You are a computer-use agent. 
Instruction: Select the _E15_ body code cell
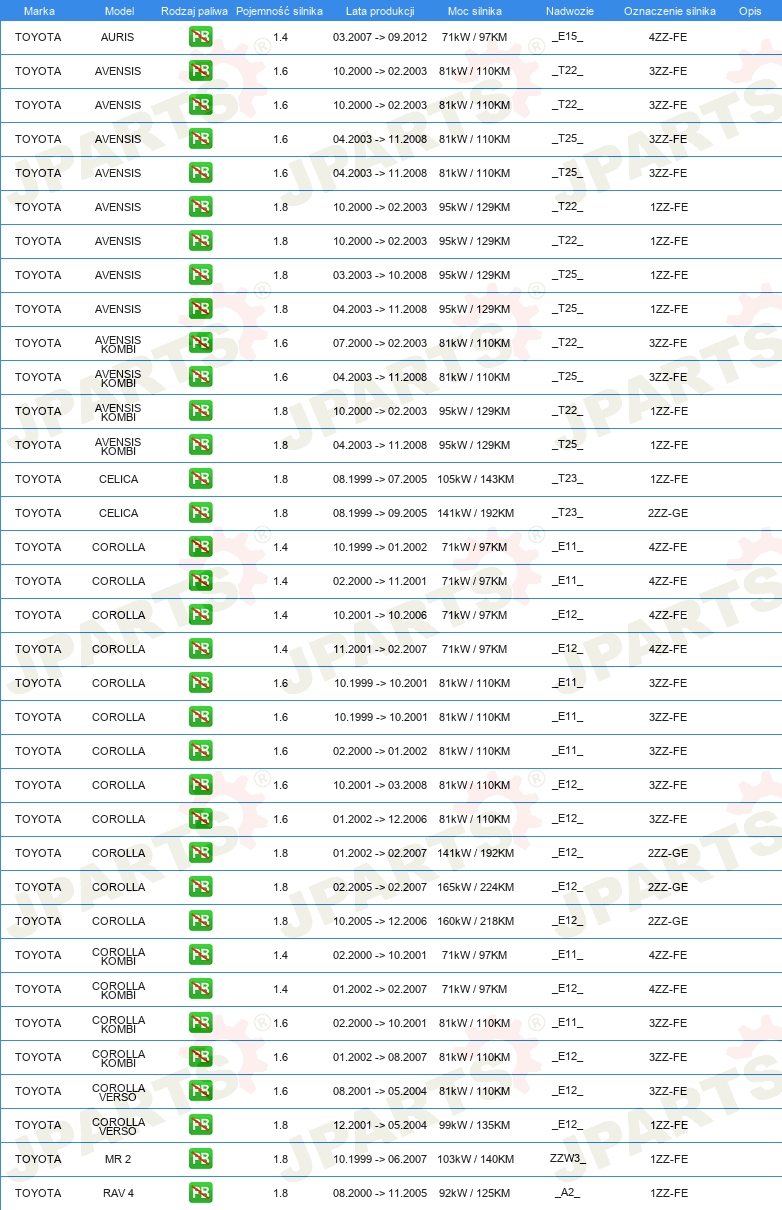pyautogui.click(x=567, y=37)
